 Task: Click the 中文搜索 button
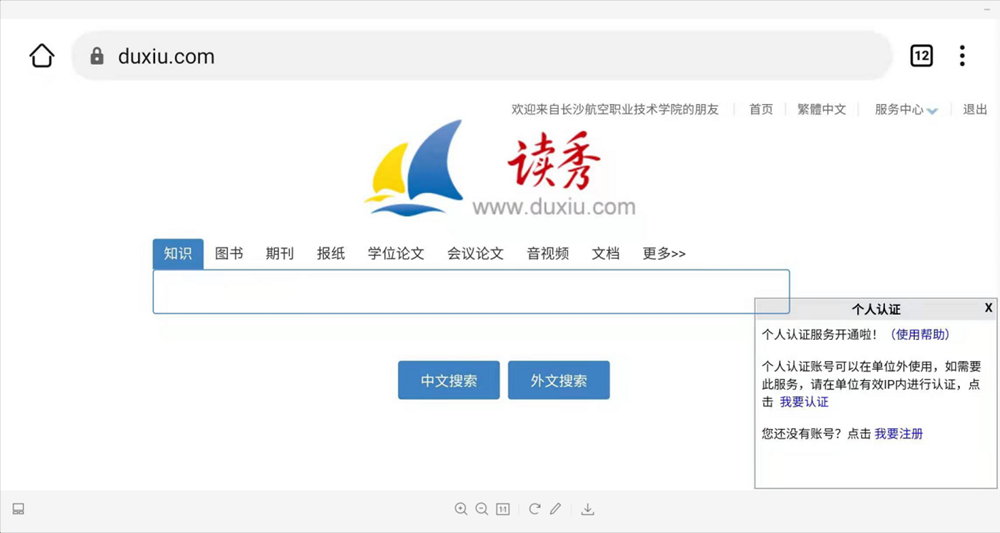click(449, 380)
